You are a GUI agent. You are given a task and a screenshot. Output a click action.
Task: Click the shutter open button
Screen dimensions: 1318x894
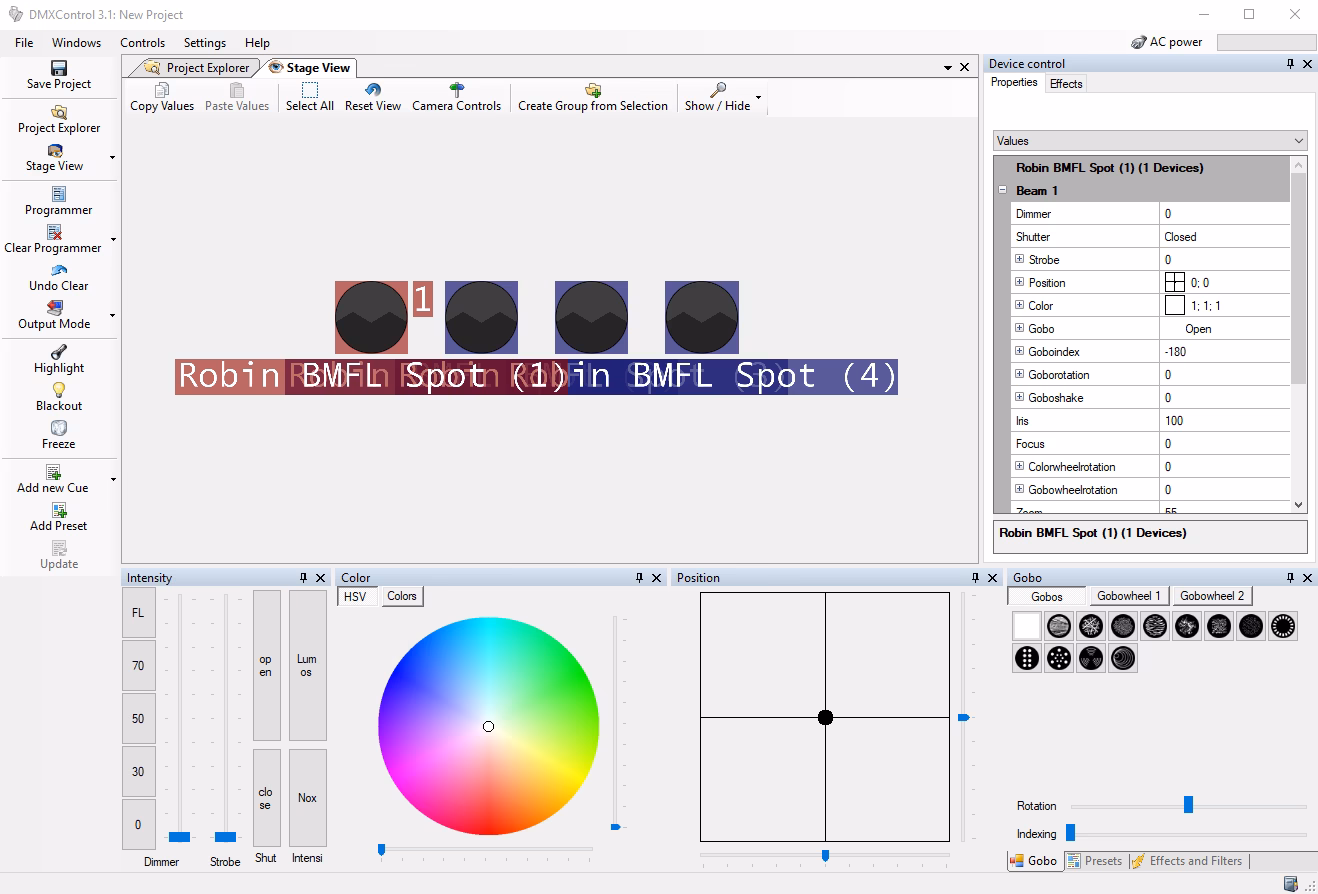click(x=266, y=665)
